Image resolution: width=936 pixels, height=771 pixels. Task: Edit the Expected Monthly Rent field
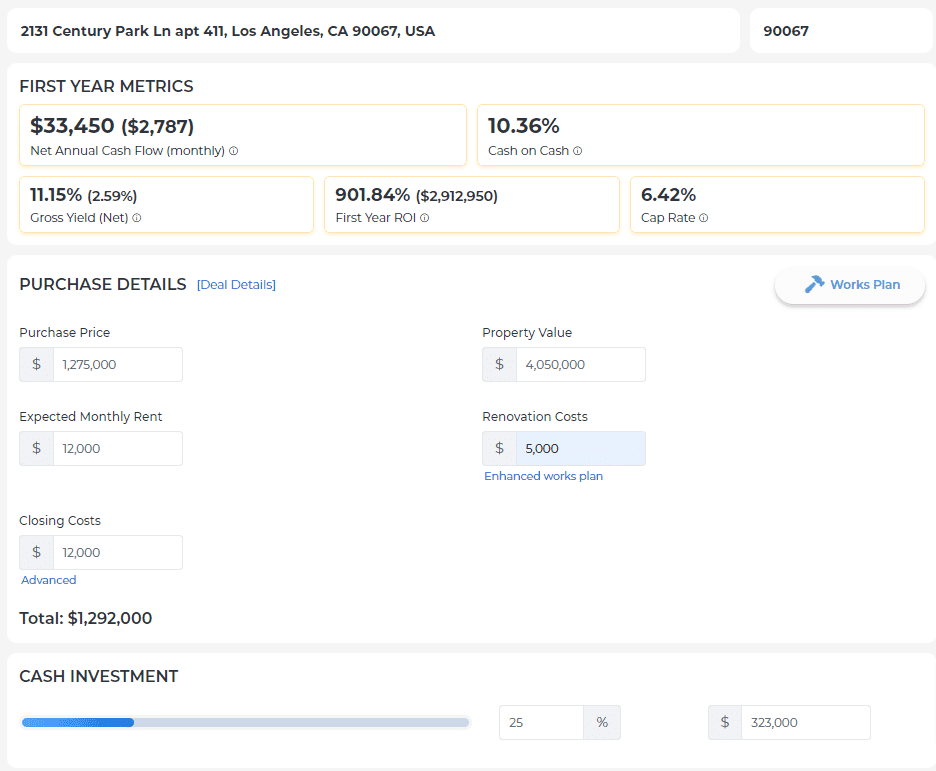[118, 449]
